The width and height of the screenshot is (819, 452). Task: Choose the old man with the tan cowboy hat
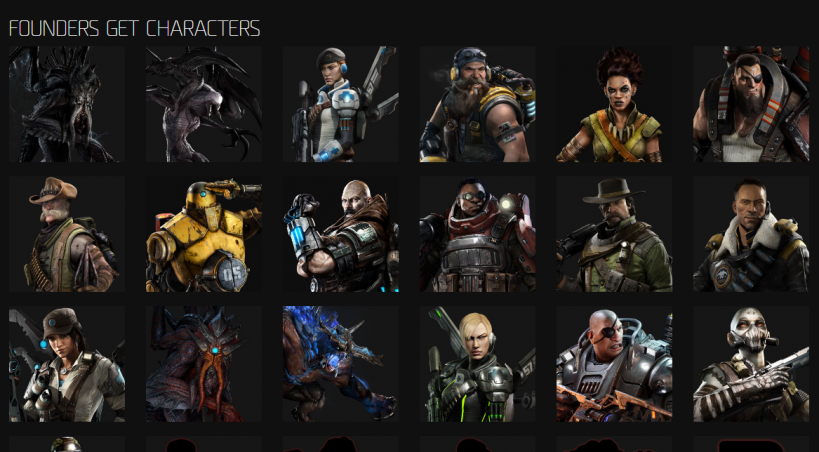click(x=67, y=234)
